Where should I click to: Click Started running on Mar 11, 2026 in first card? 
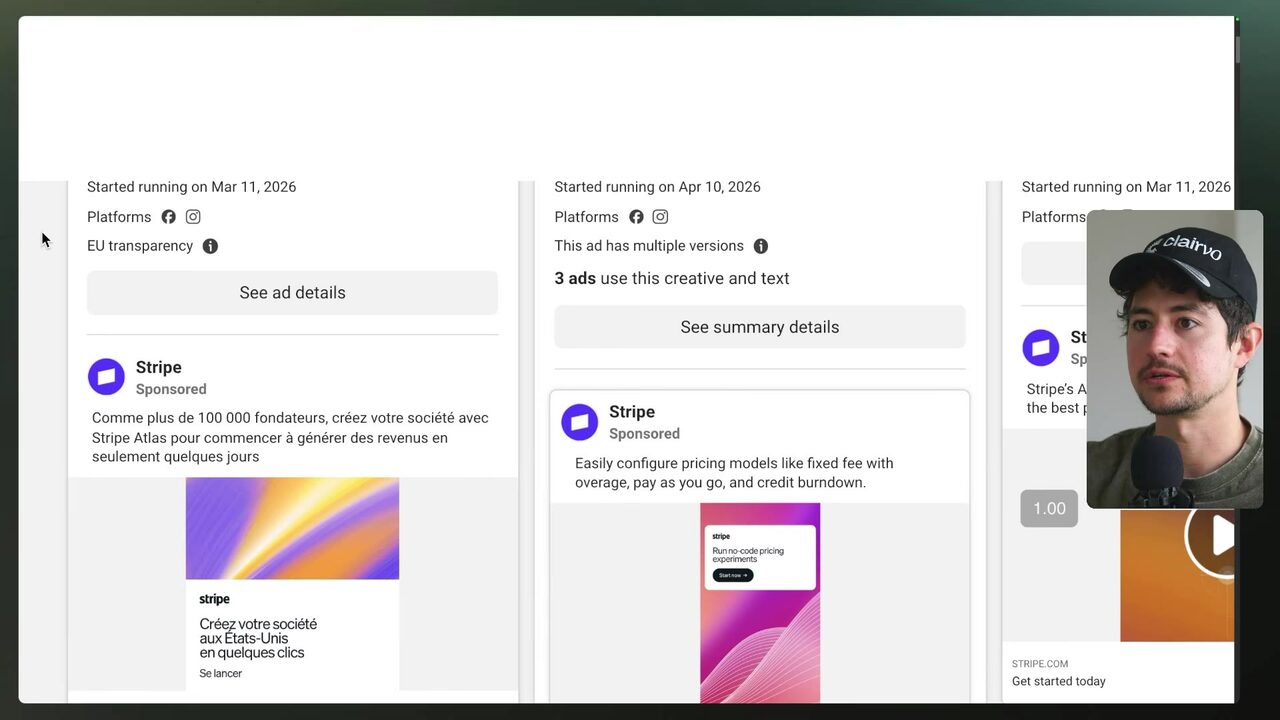pos(191,187)
